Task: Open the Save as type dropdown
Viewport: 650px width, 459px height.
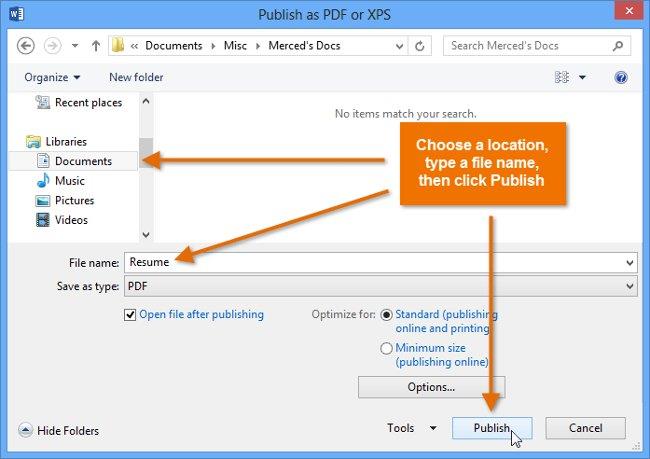Action: (x=381, y=286)
